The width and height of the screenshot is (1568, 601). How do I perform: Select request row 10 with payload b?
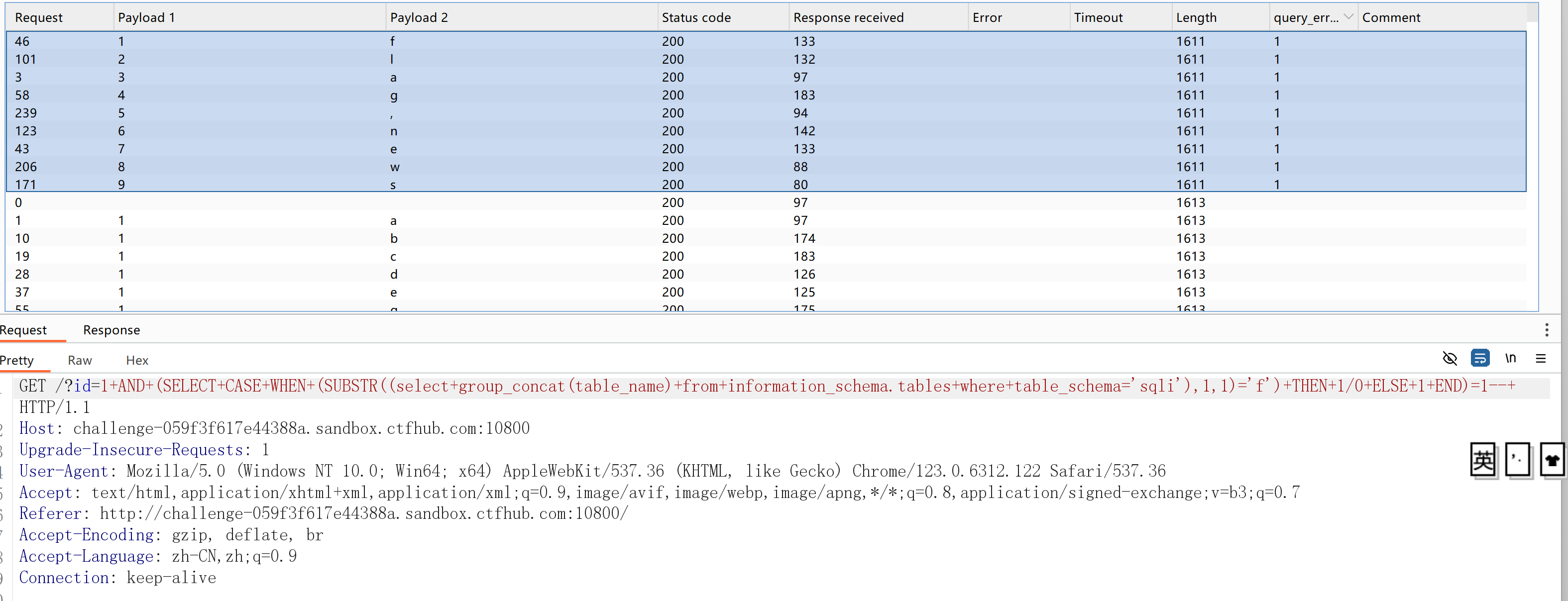click(x=766, y=238)
